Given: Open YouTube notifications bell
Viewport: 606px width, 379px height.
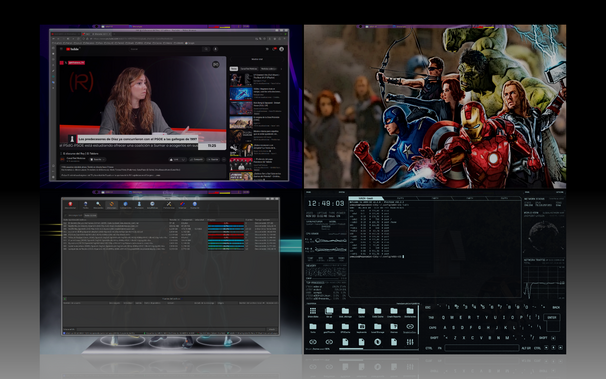Looking at the screenshot, I should coord(274,49).
